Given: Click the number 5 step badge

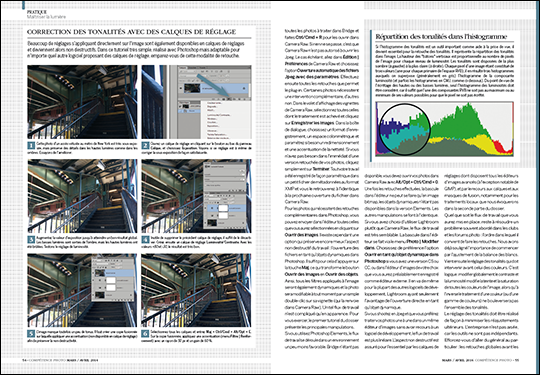Looking at the screenshot, I should coord(31,334).
